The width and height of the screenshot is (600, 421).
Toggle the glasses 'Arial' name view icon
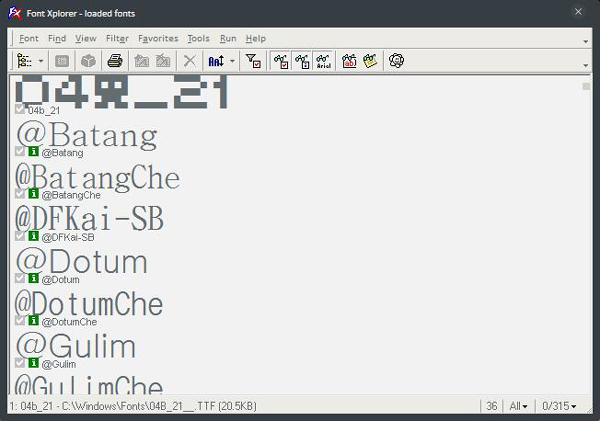pos(323,61)
